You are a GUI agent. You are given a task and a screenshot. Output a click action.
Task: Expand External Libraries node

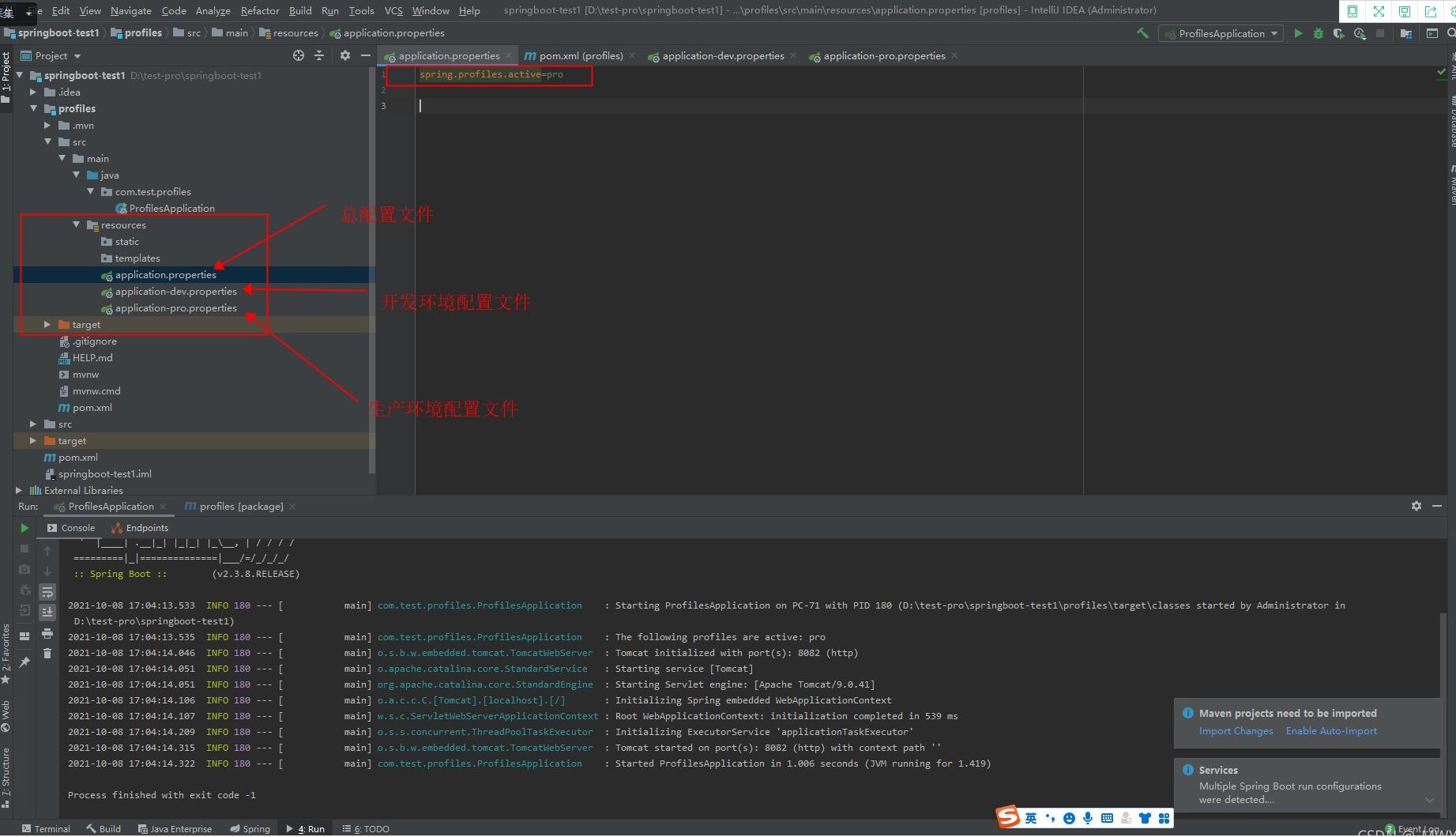point(19,490)
